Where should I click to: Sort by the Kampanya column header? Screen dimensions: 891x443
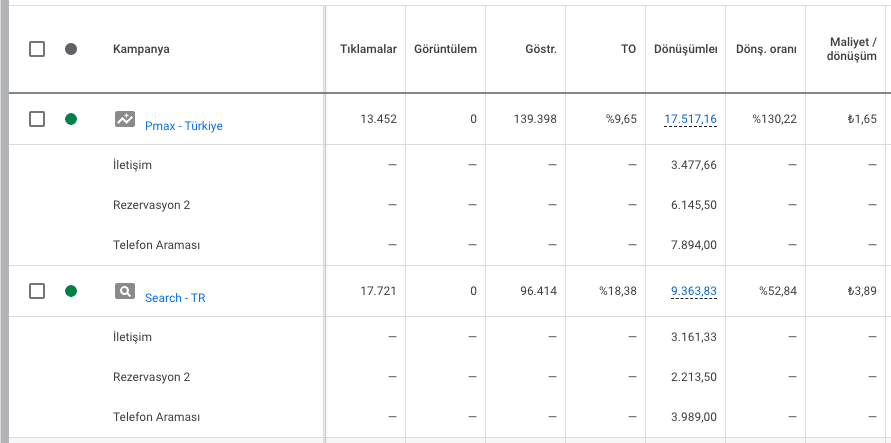point(141,49)
